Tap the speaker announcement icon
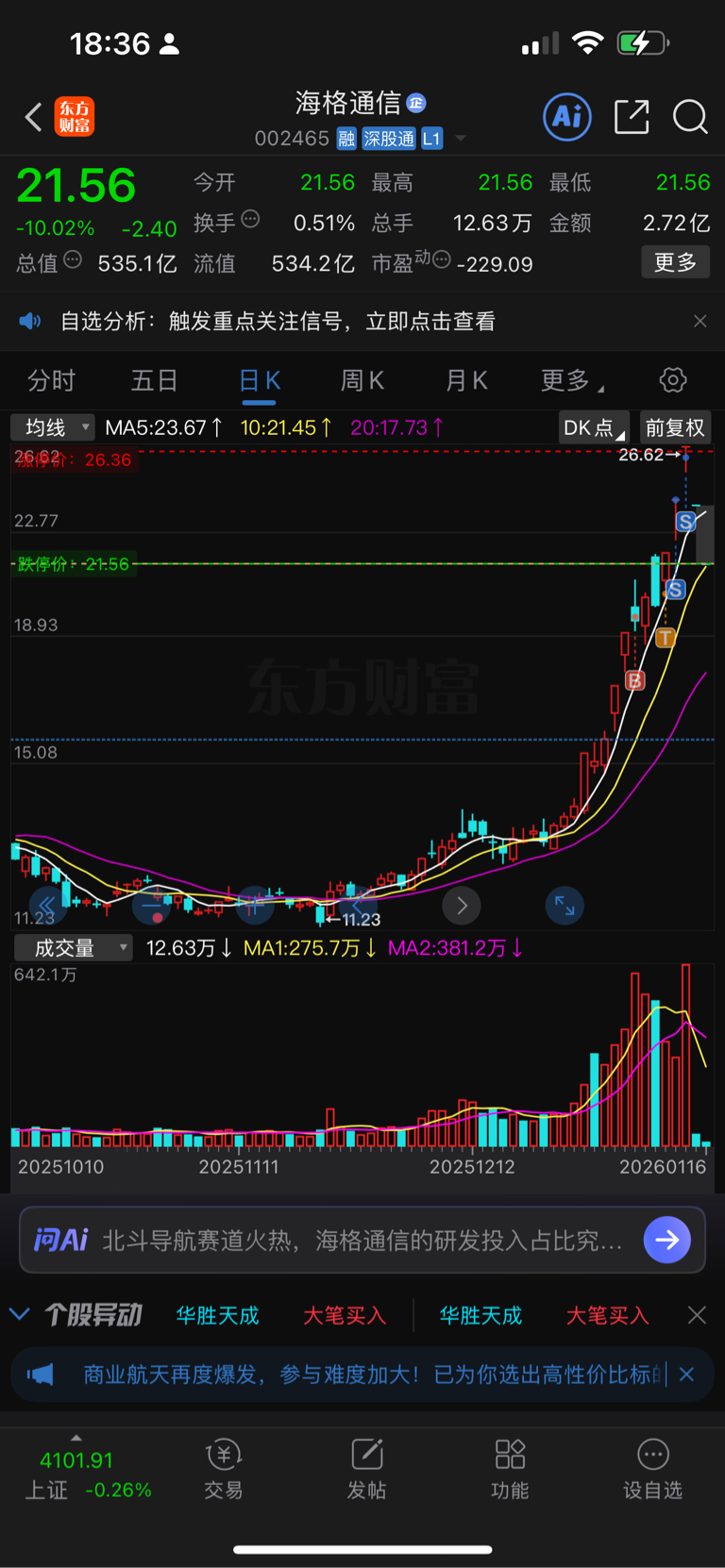The height and width of the screenshot is (1568, 725). 30,322
